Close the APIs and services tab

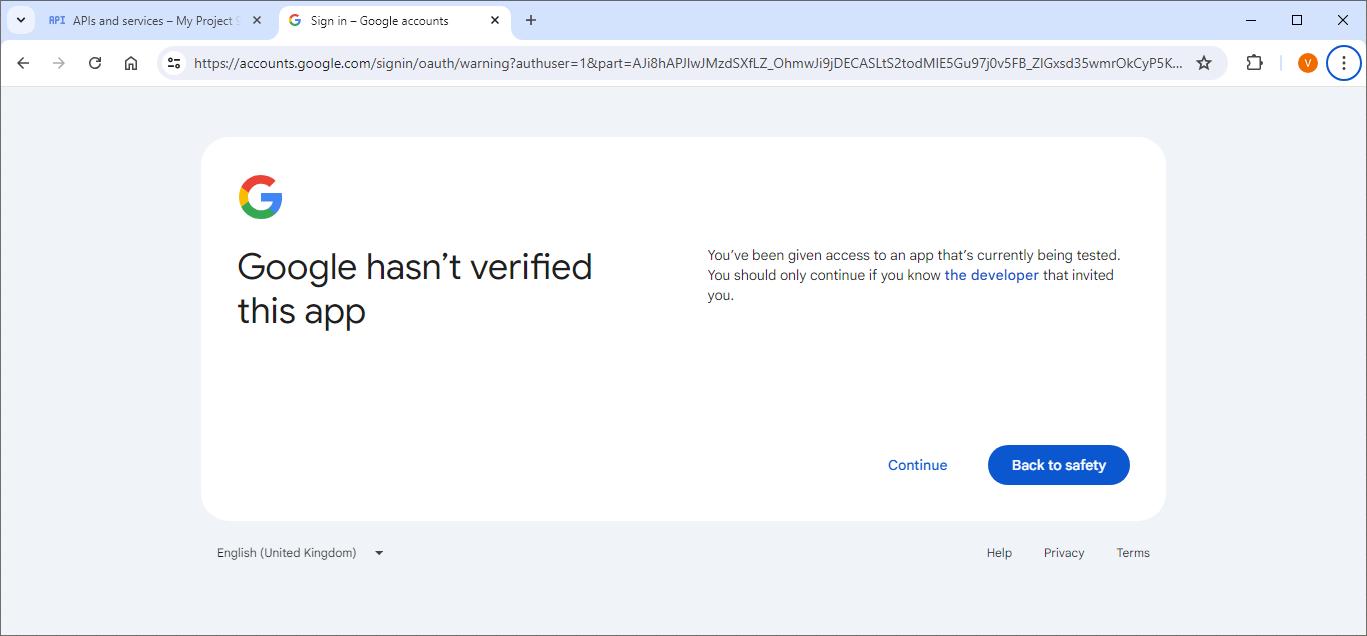point(257,20)
